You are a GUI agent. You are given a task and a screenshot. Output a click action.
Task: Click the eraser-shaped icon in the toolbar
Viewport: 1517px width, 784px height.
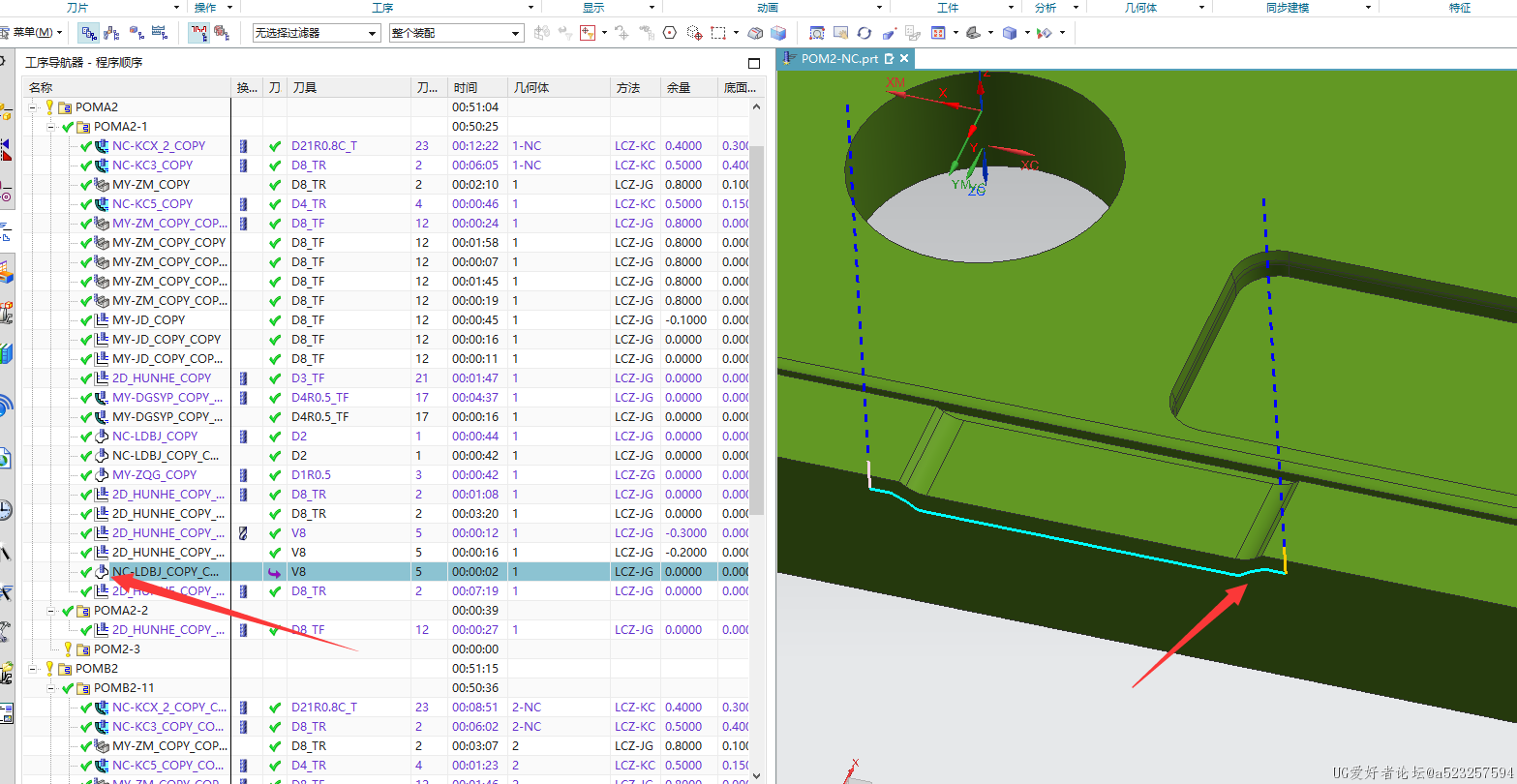755,33
